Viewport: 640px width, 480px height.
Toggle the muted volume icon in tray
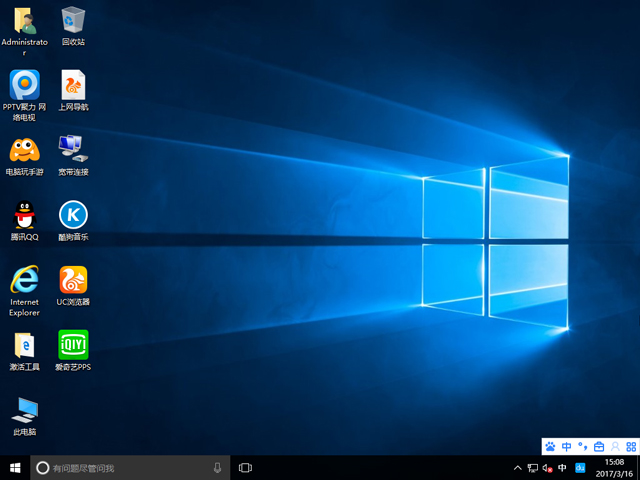pos(547,468)
